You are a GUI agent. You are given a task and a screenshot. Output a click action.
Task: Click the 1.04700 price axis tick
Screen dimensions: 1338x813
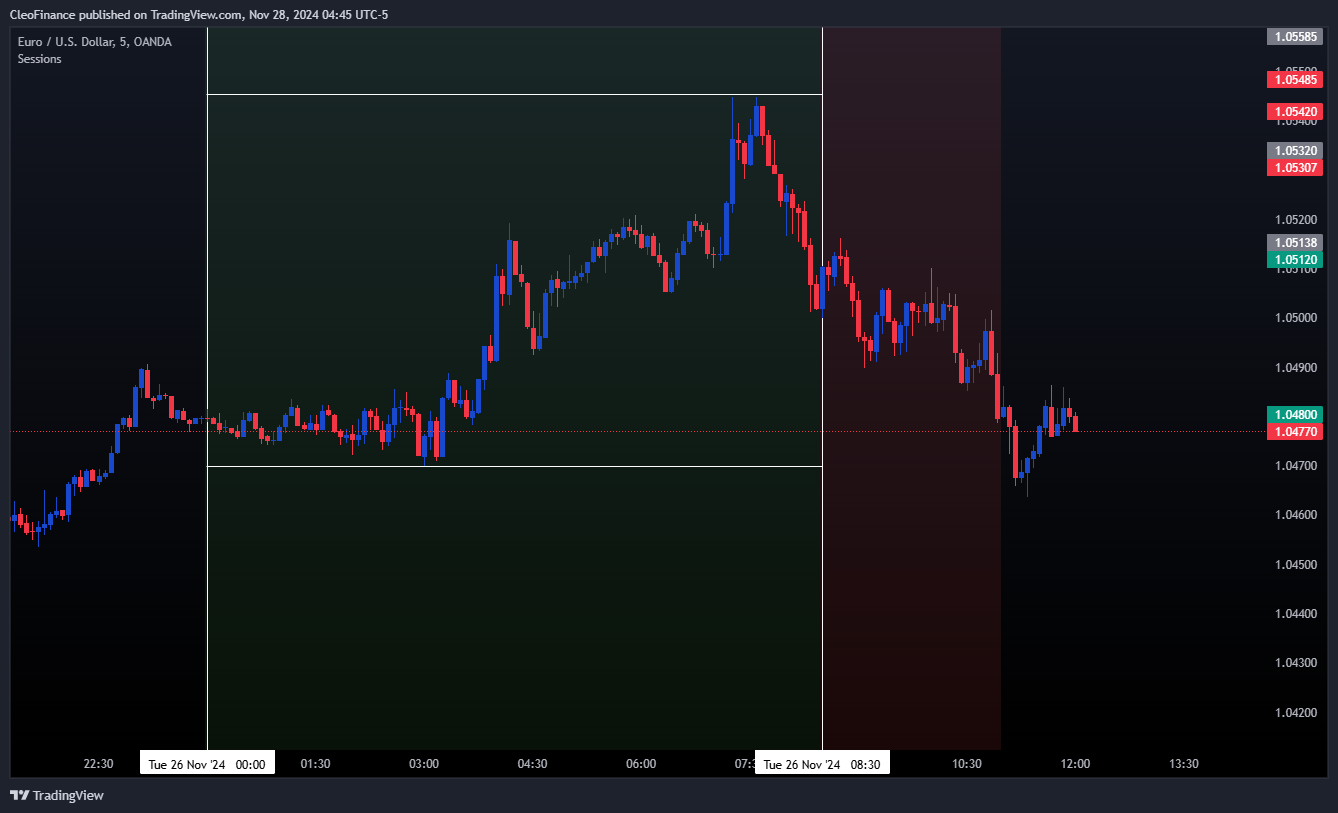point(1295,466)
